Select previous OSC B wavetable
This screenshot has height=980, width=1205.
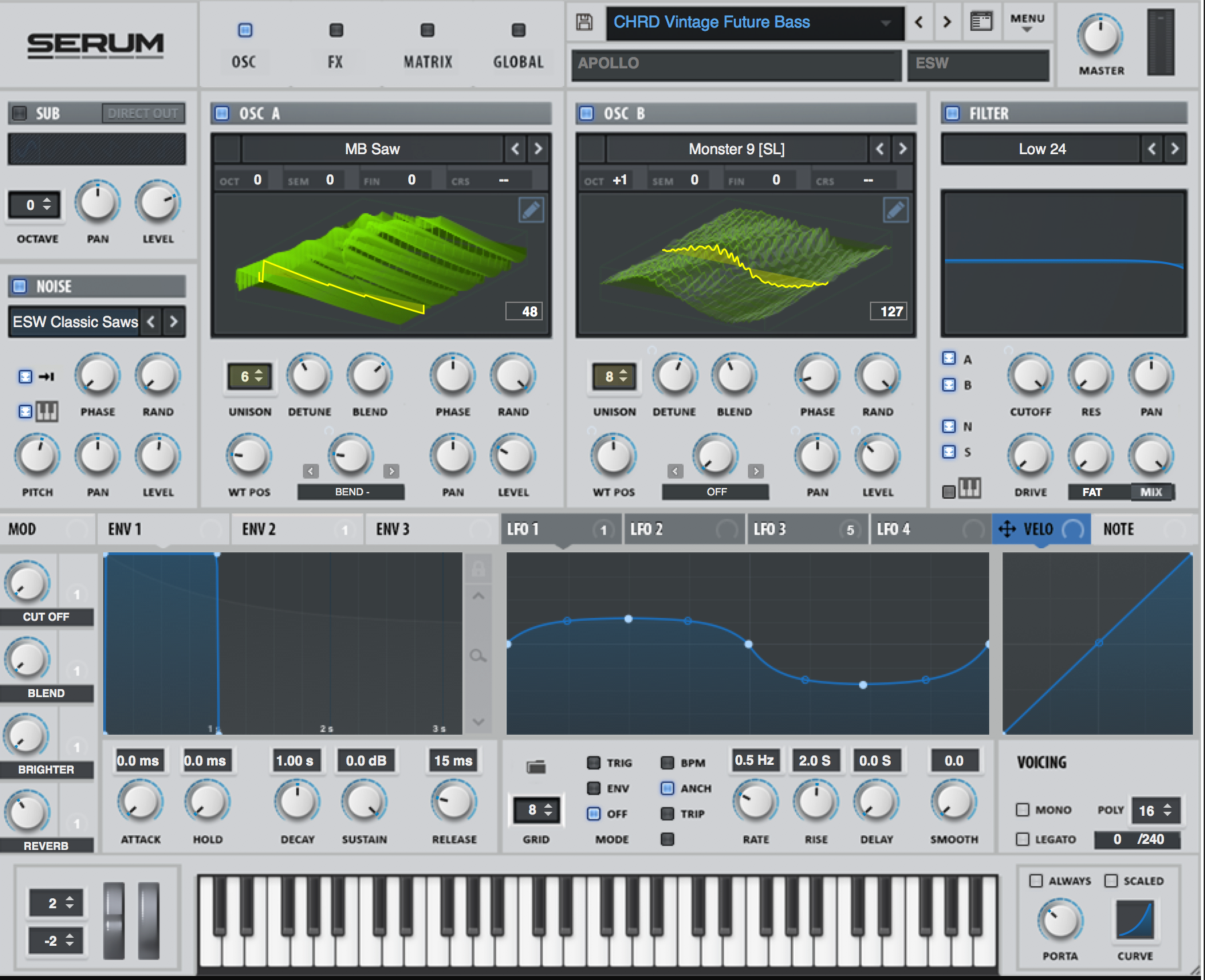click(x=879, y=149)
